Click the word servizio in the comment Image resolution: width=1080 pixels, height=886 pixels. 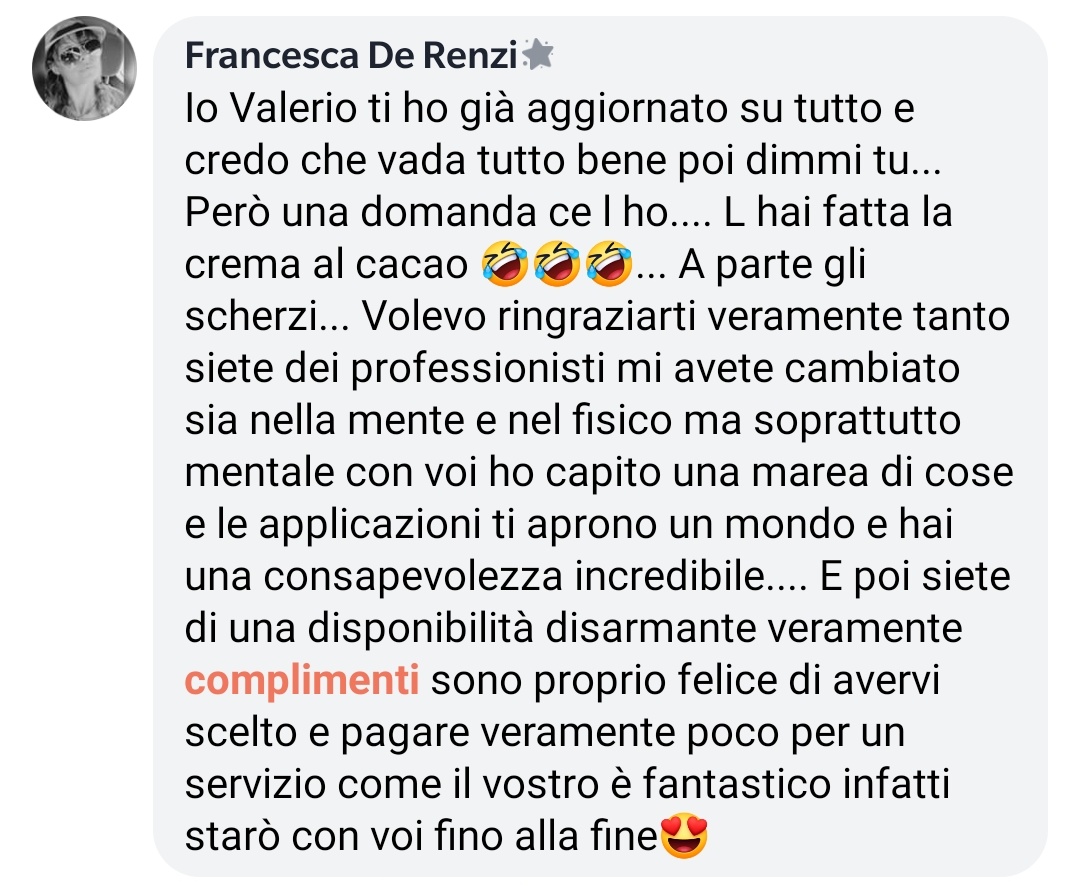[x=256, y=785]
